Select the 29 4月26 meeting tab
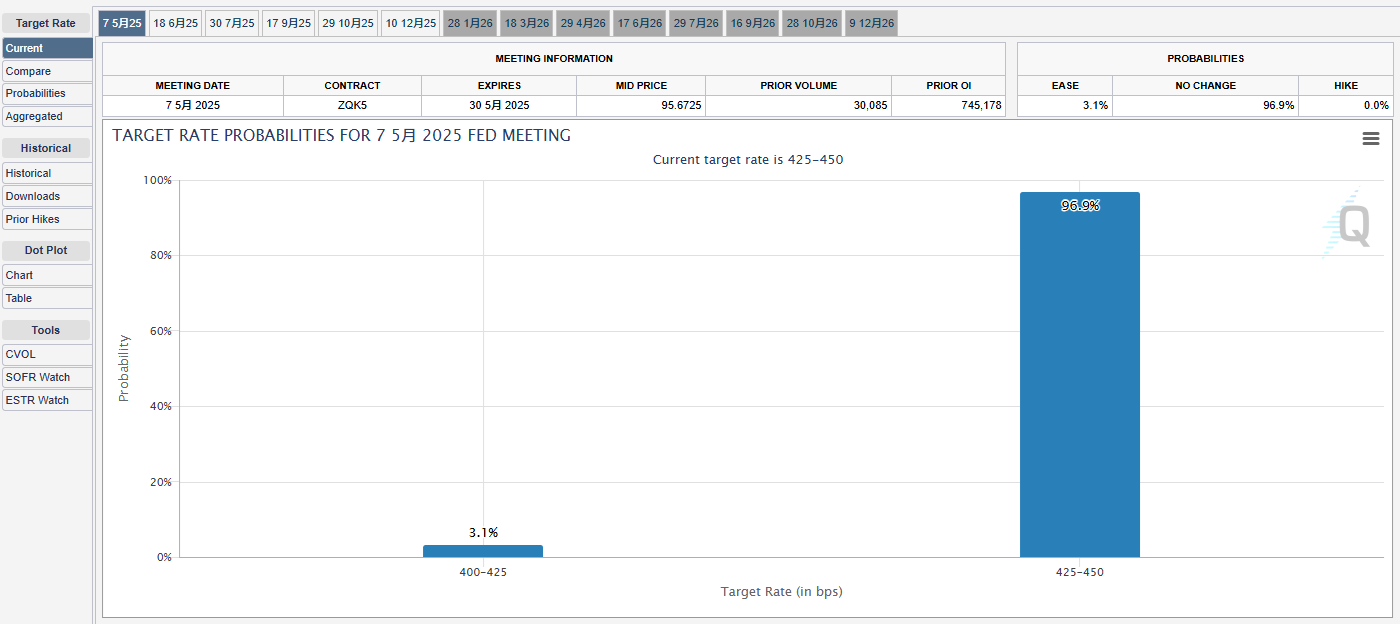 pyautogui.click(x=583, y=23)
